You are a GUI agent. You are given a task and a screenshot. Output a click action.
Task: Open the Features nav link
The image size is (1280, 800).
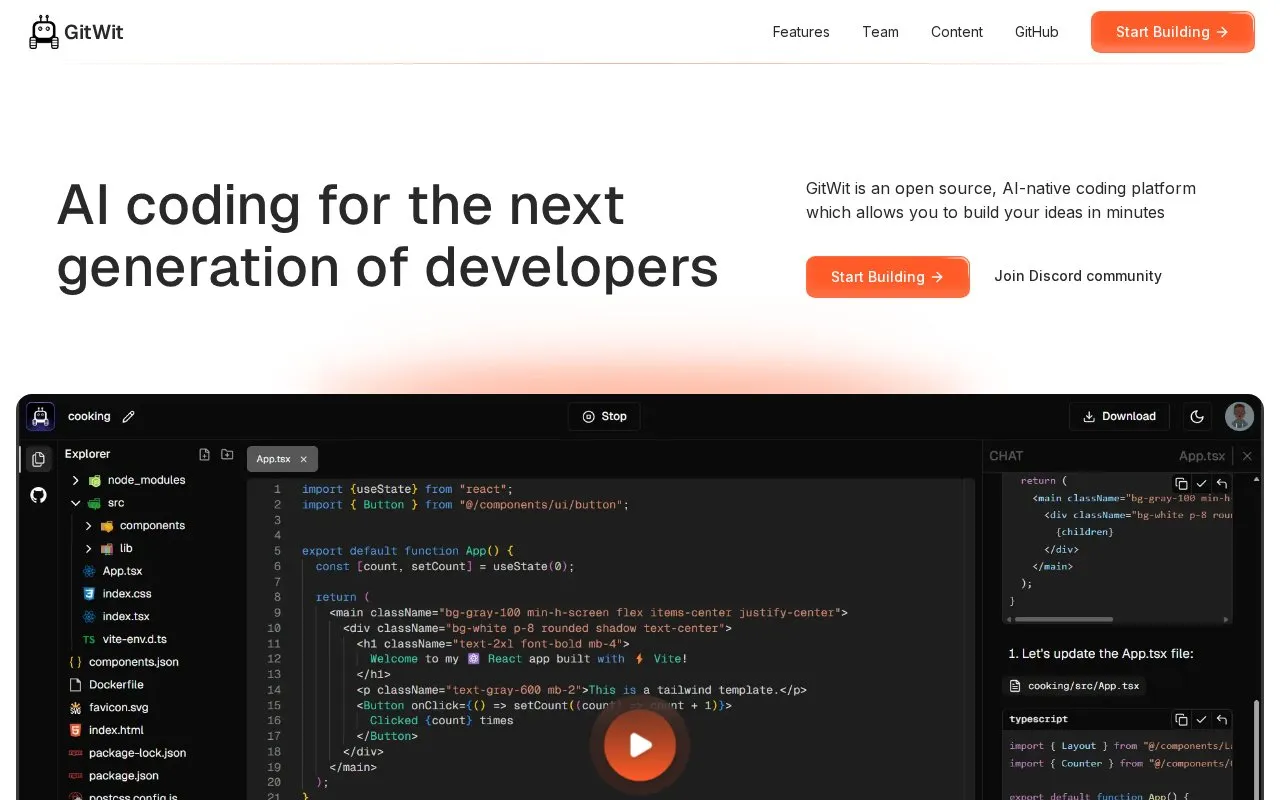coord(801,32)
